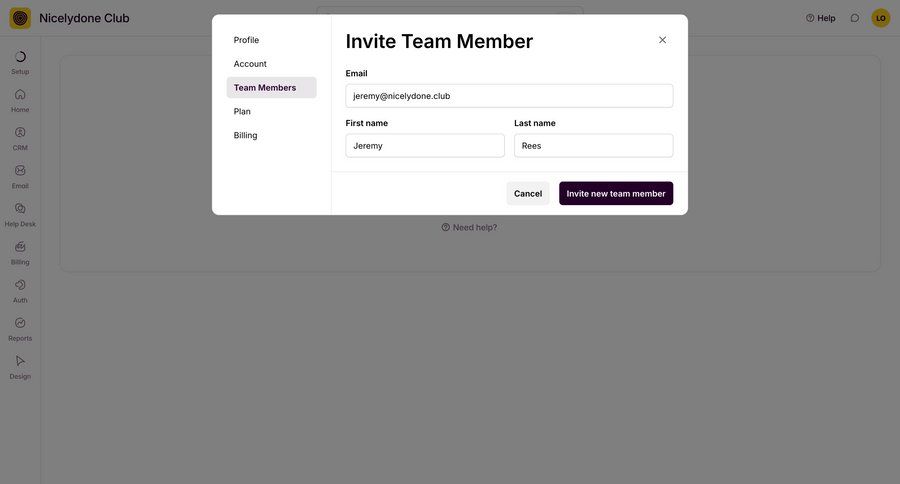900x484 pixels.
Task: Open the Email section icon
Action: (20, 171)
